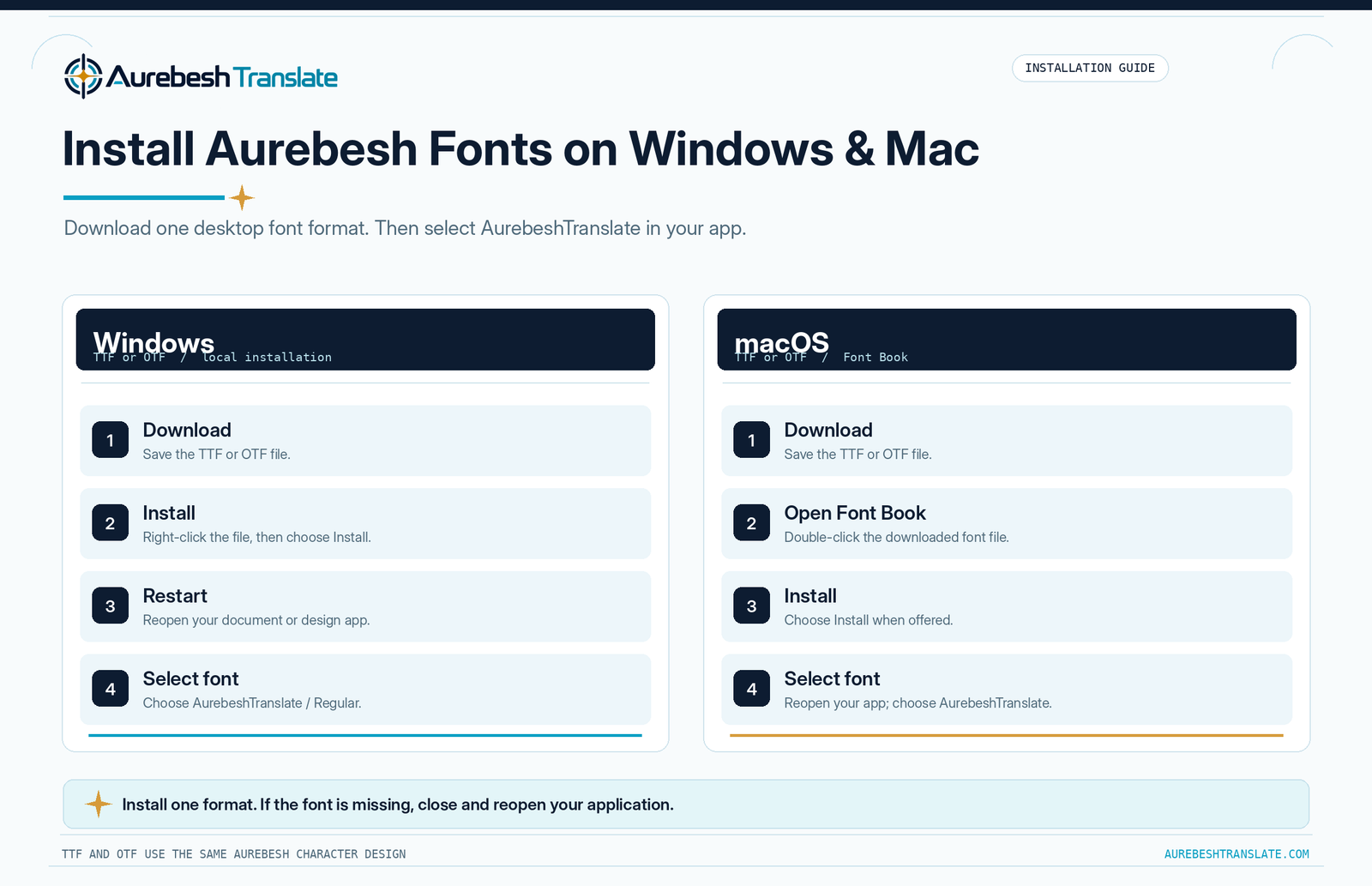The height and width of the screenshot is (886, 1372).
Task: Click the number 2 badge beside Open Font Book
Action: pos(751,523)
